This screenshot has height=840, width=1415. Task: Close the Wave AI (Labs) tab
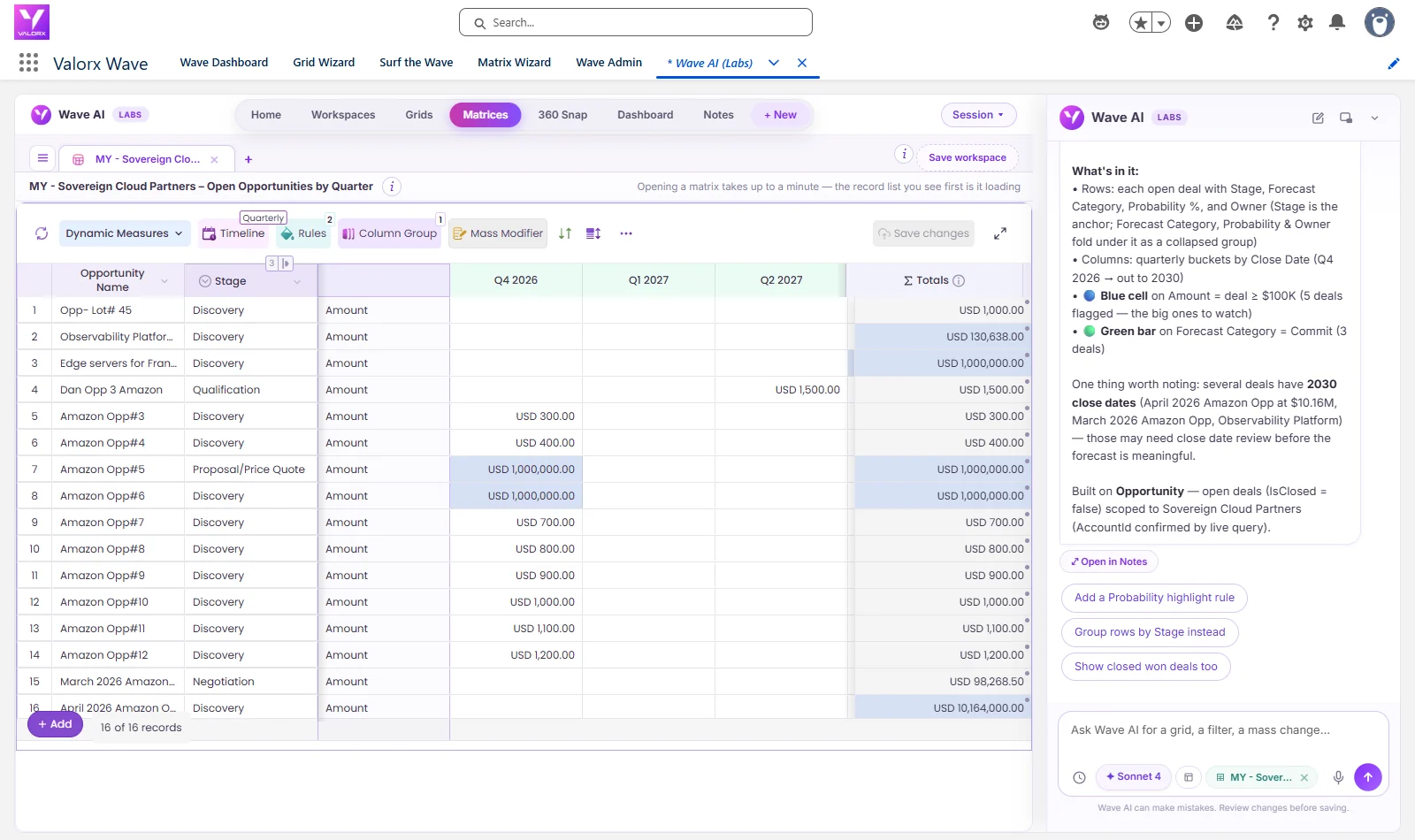pos(802,63)
